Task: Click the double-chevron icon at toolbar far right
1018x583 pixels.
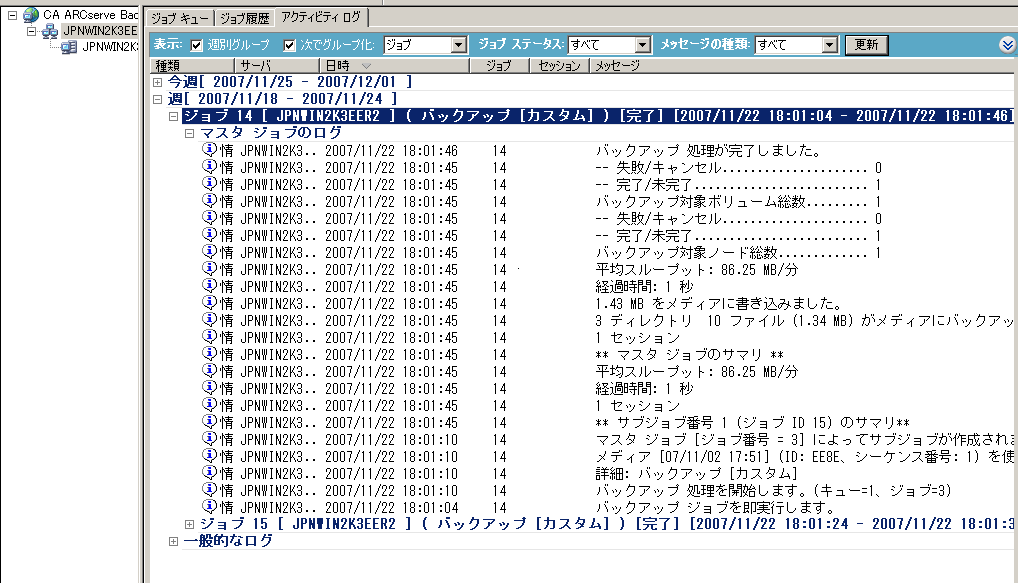Action: coord(1008,44)
